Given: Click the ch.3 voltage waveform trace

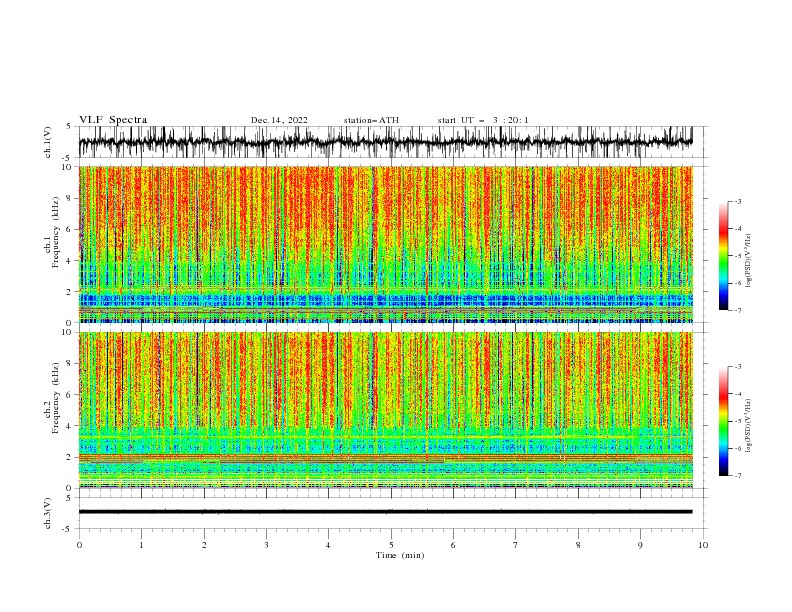Looking at the screenshot, I should (385, 512).
